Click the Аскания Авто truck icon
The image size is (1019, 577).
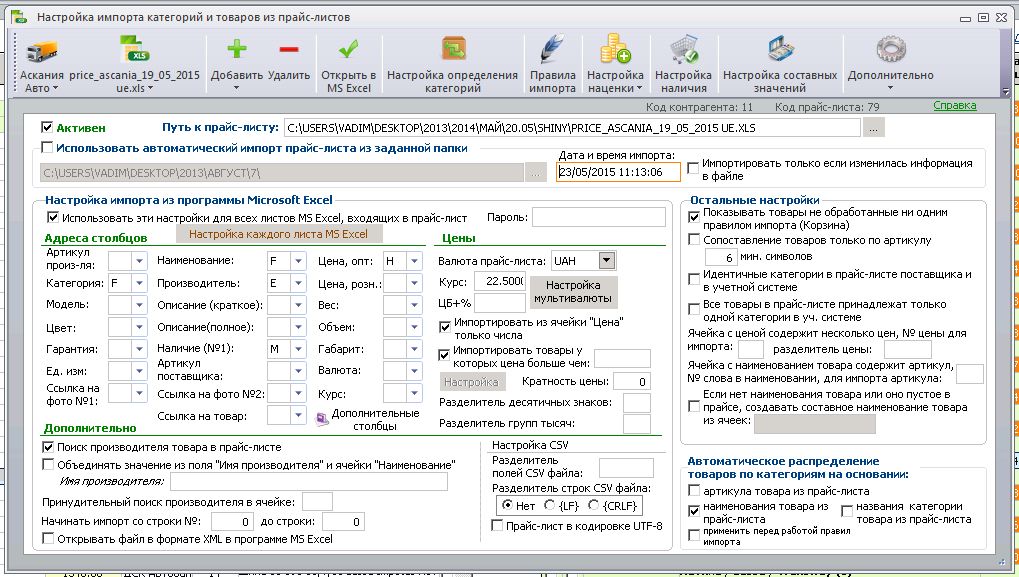pyautogui.click(x=42, y=51)
